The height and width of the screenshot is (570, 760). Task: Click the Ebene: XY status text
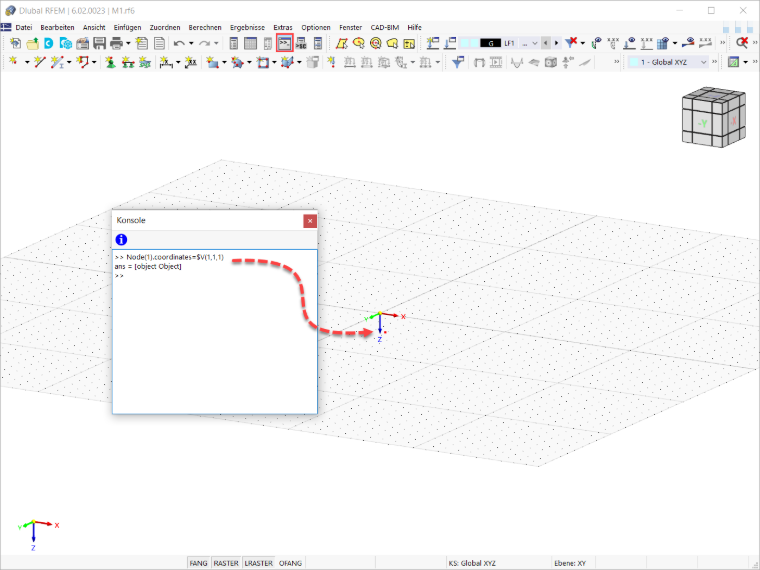pyautogui.click(x=570, y=563)
